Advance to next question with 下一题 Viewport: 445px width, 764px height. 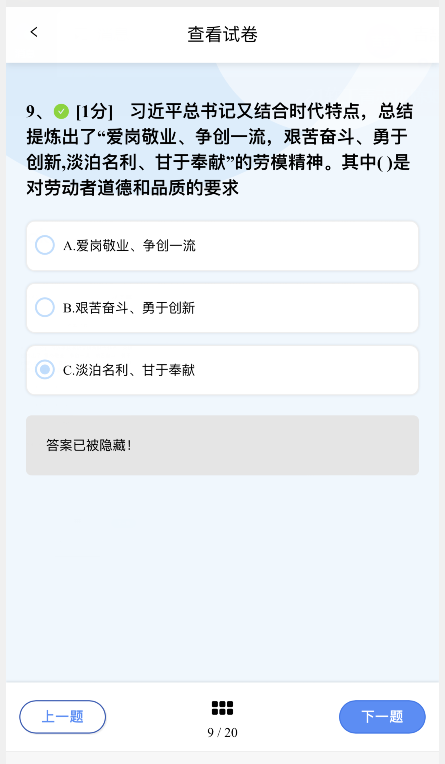point(382,717)
